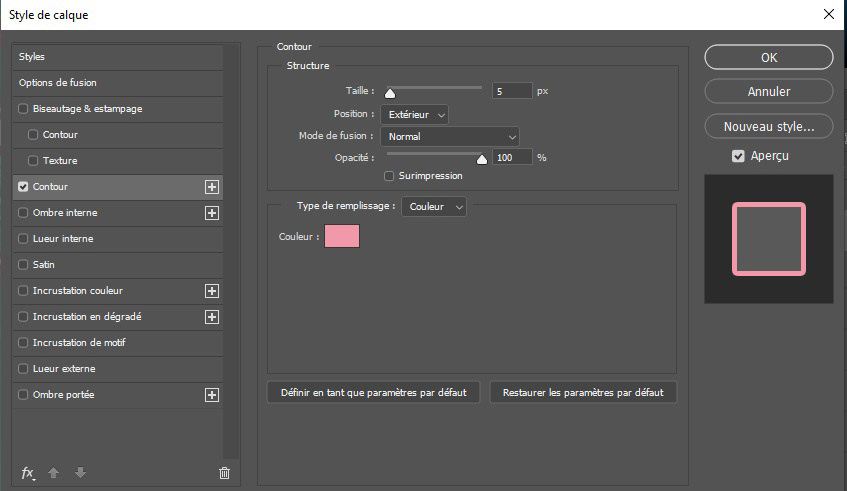Click the trash icon to delete effect

[x=224, y=473]
